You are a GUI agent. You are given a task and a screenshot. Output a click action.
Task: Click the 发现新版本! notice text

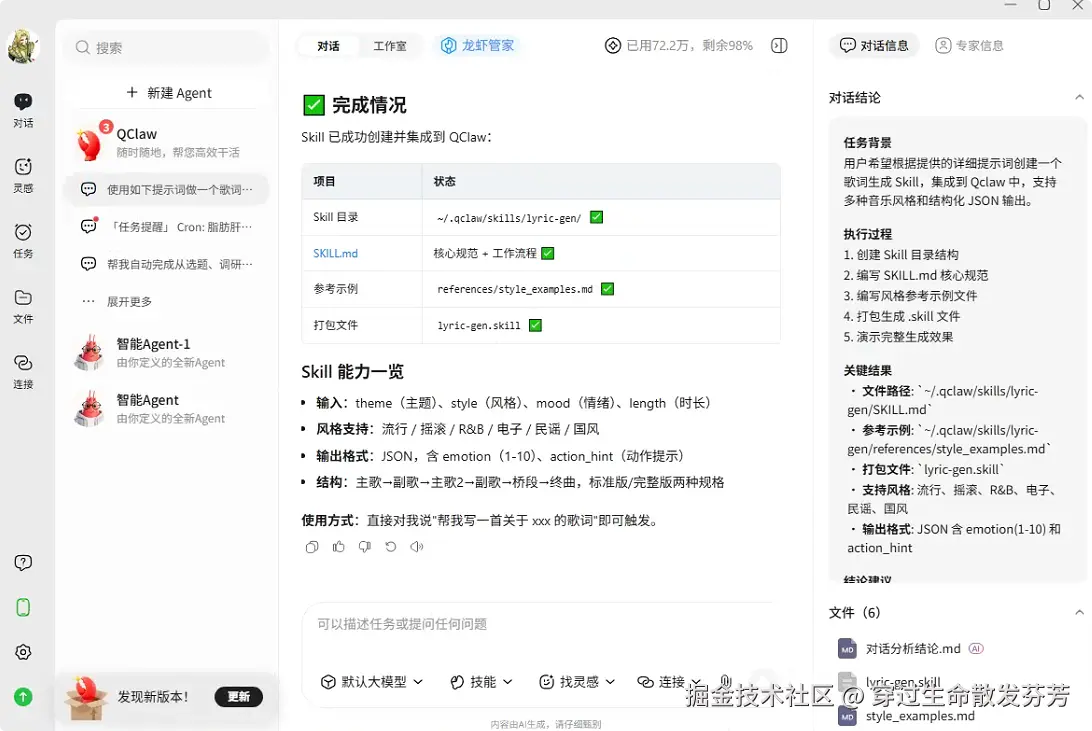(153, 697)
